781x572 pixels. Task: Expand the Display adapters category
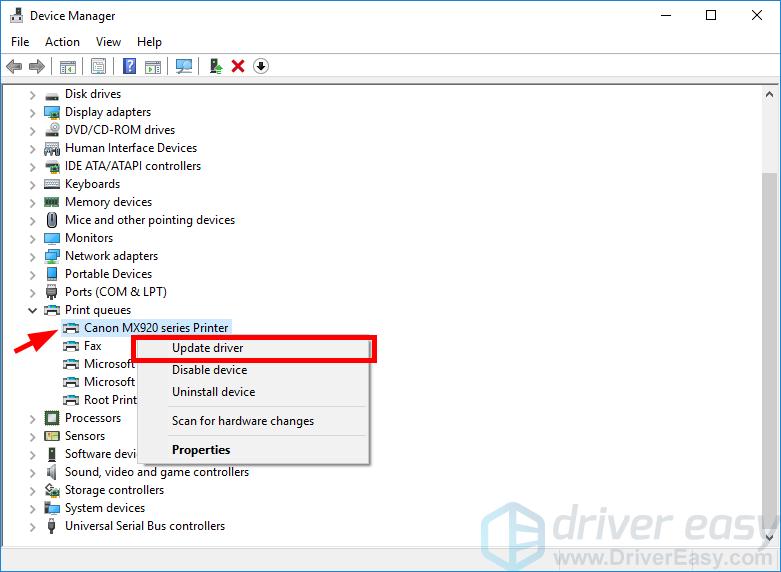click(x=33, y=112)
